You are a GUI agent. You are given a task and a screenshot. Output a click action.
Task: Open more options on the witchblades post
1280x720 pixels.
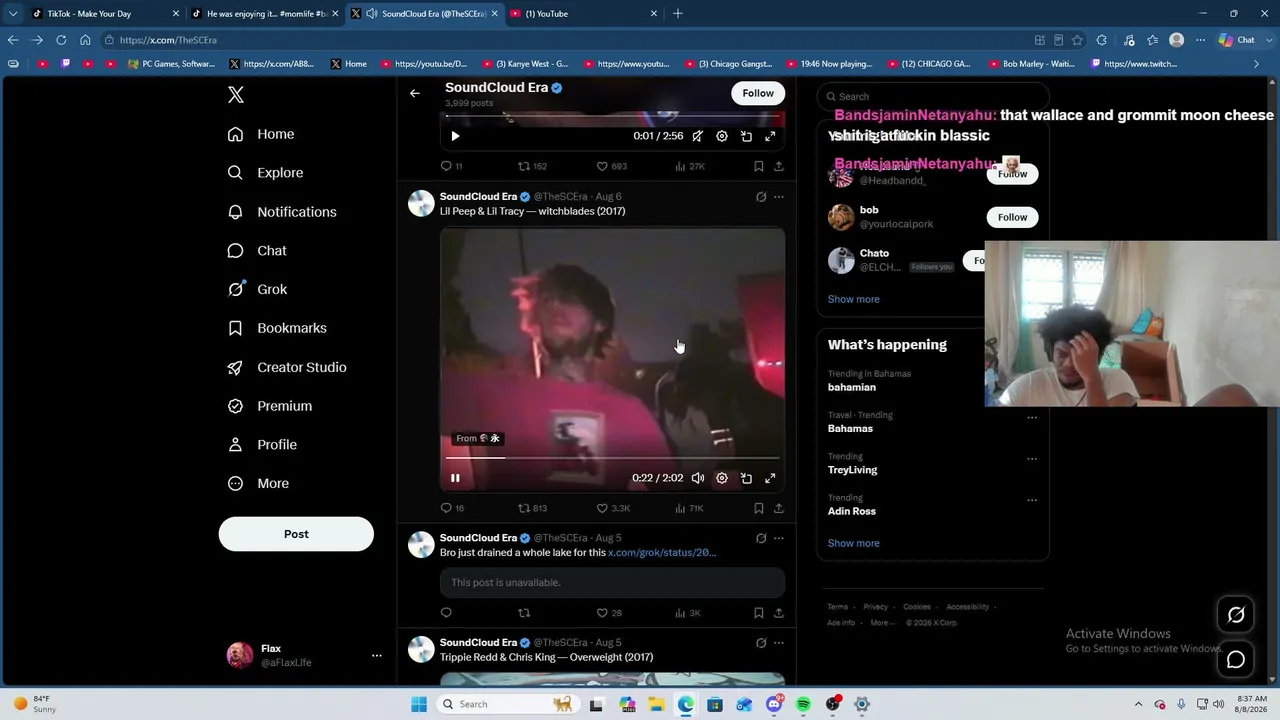pos(779,197)
